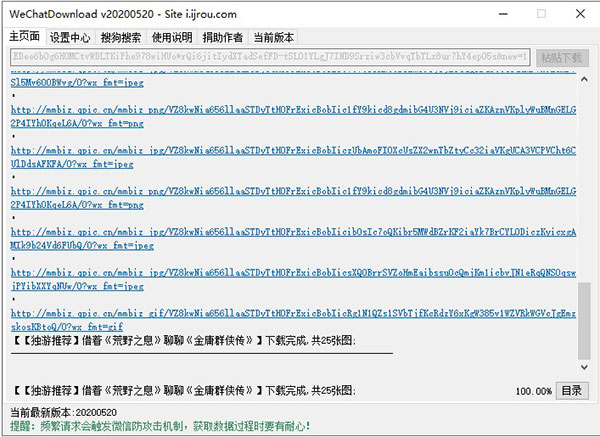Viewport: 600px width, 437px height.
Task: Click the article URL input field
Action: (x=270, y=57)
